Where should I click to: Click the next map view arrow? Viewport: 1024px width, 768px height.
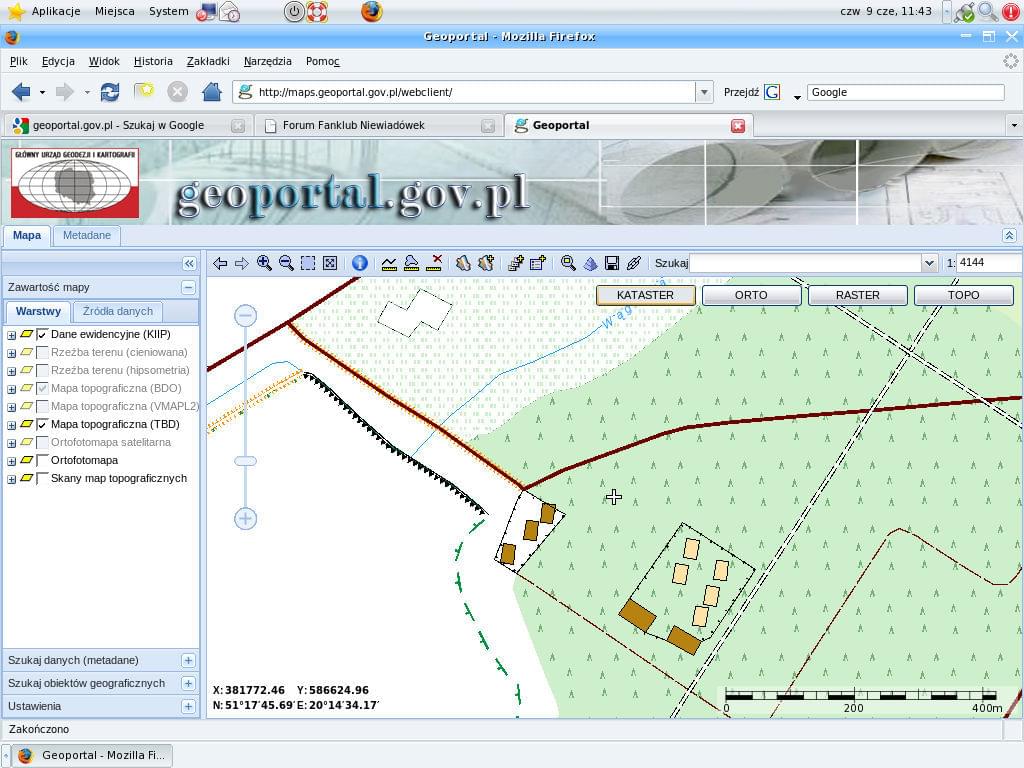tap(242, 263)
